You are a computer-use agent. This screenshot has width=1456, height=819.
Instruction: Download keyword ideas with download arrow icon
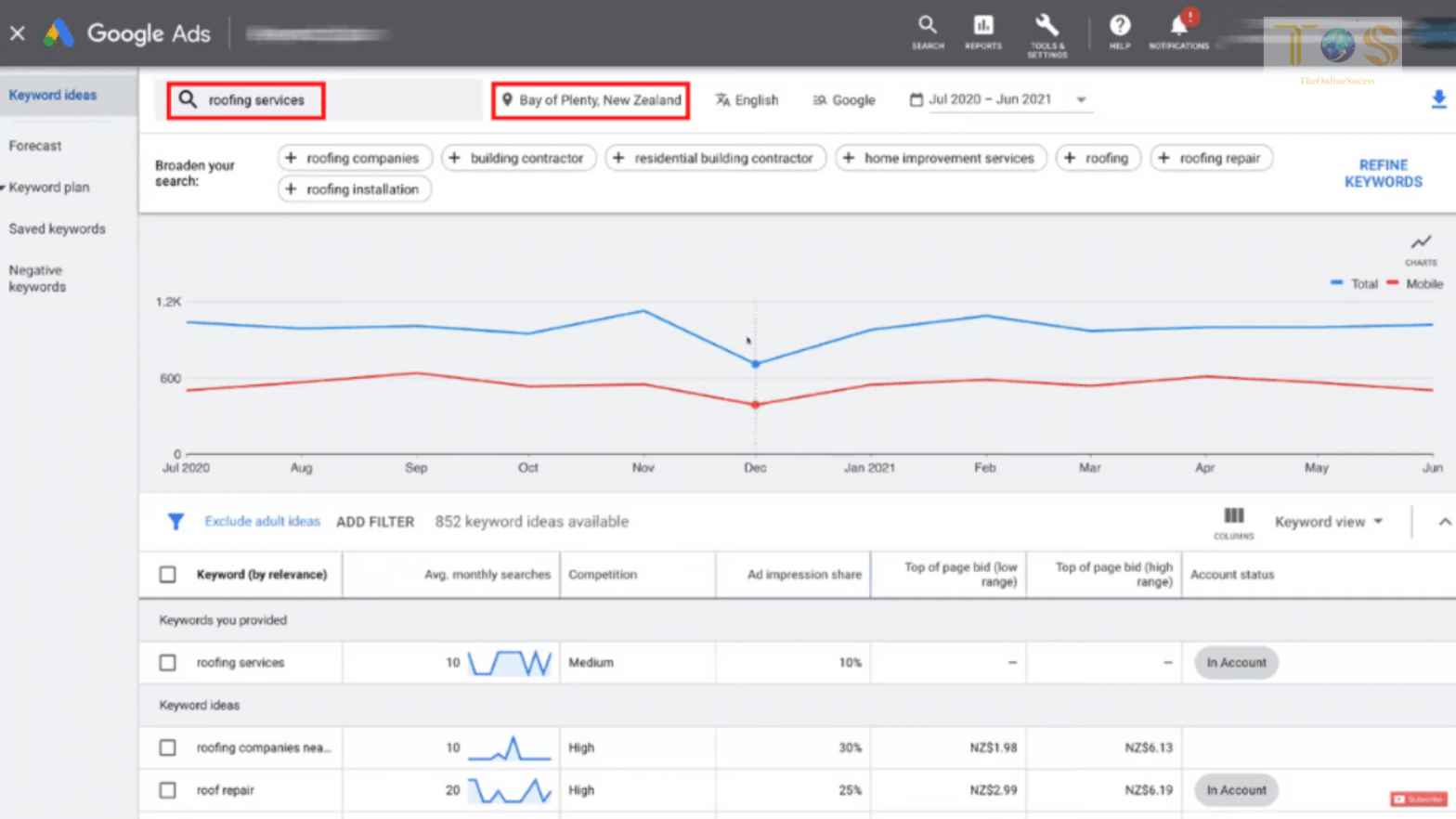[1438, 99]
